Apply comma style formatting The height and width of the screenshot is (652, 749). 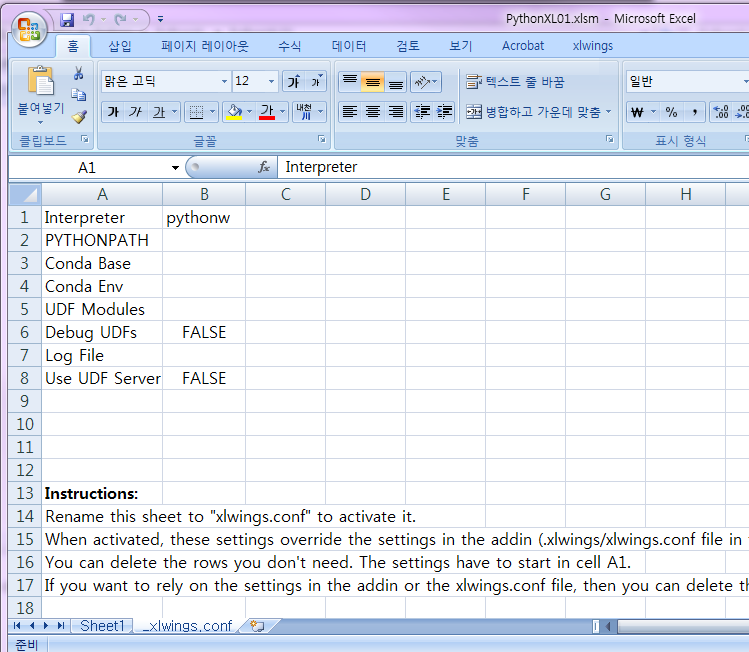695,112
